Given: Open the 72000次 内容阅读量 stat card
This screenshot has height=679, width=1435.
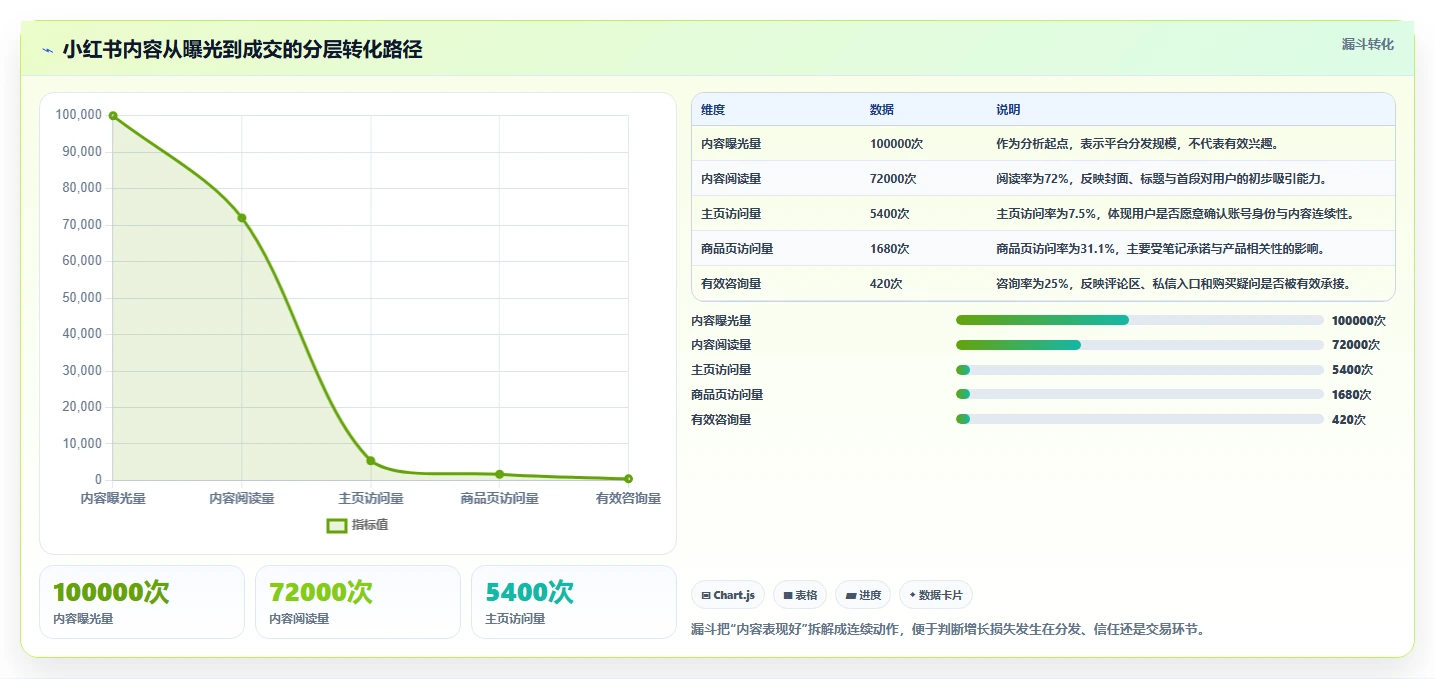Looking at the screenshot, I should pyautogui.click(x=358, y=602).
